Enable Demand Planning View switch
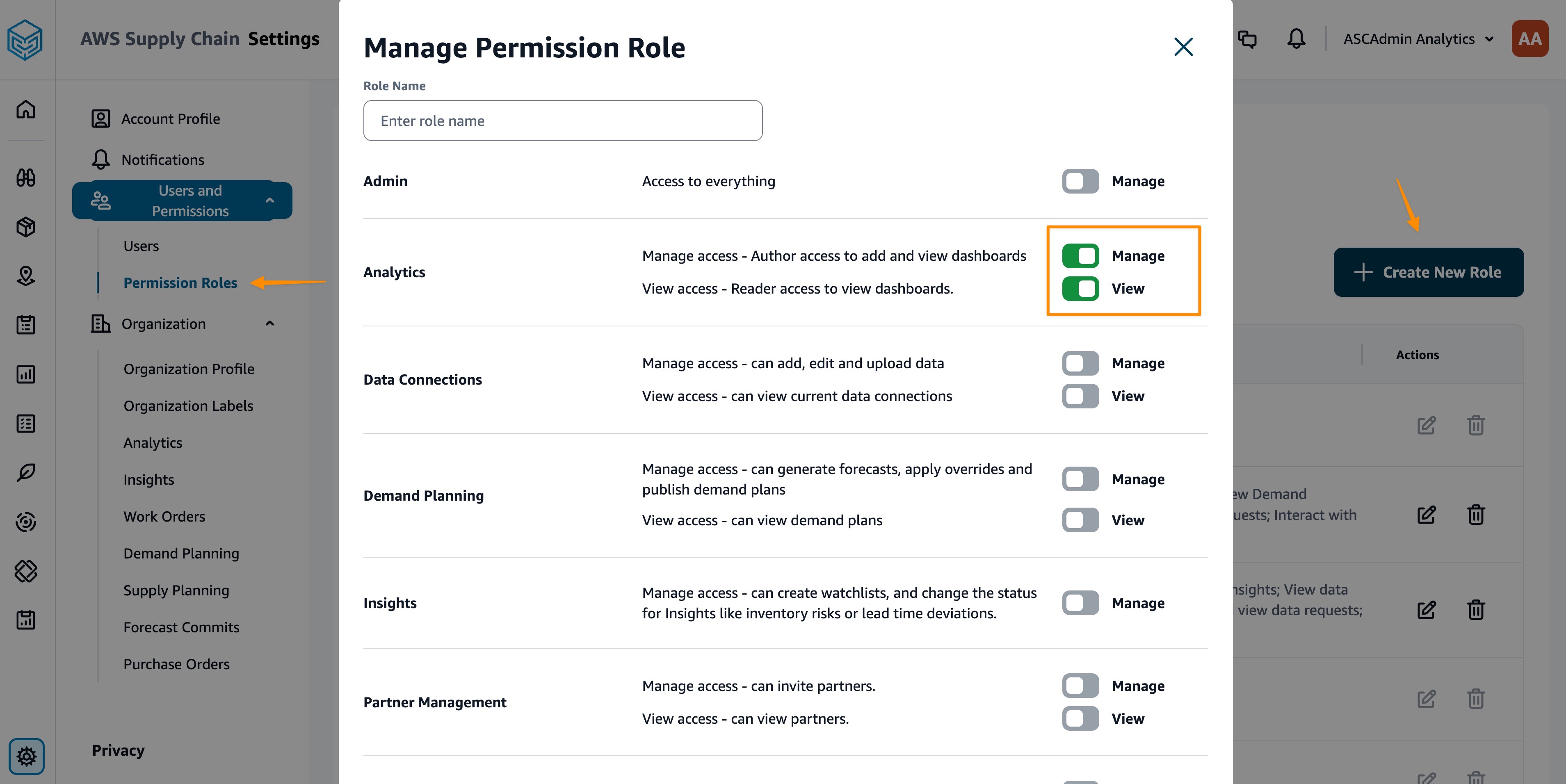Image resolution: width=1566 pixels, height=784 pixels. tap(1080, 520)
